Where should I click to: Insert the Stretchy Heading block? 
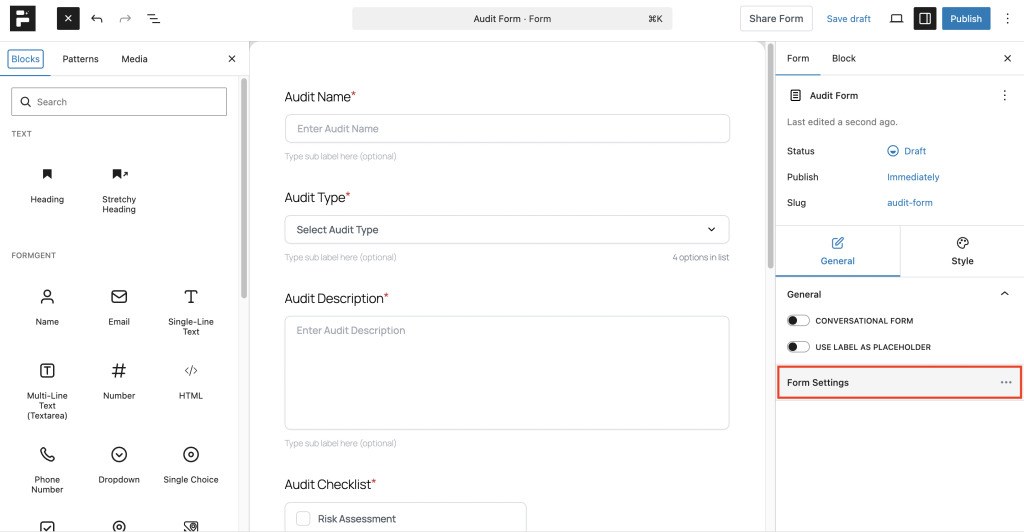tap(119, 190)
